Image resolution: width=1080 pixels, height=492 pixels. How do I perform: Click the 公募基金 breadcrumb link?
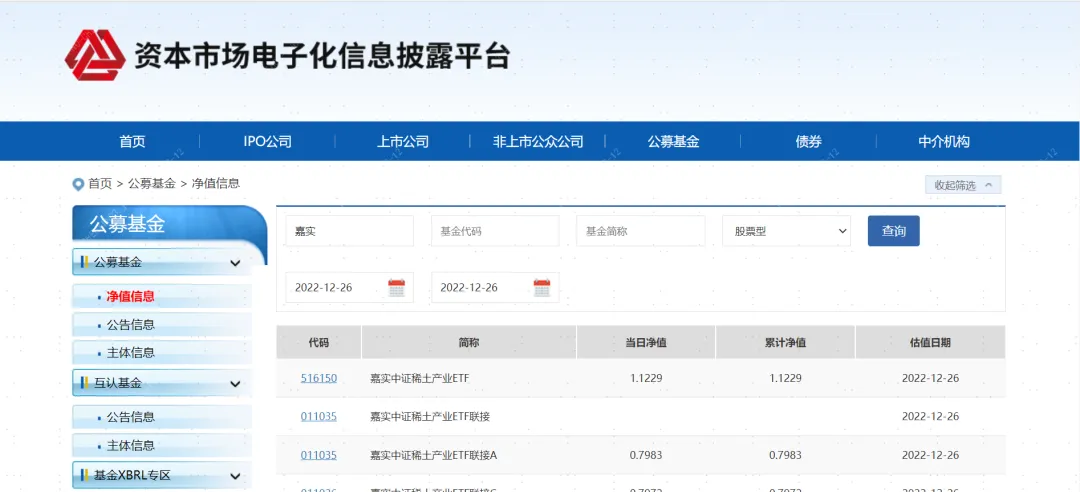point(152,183)
